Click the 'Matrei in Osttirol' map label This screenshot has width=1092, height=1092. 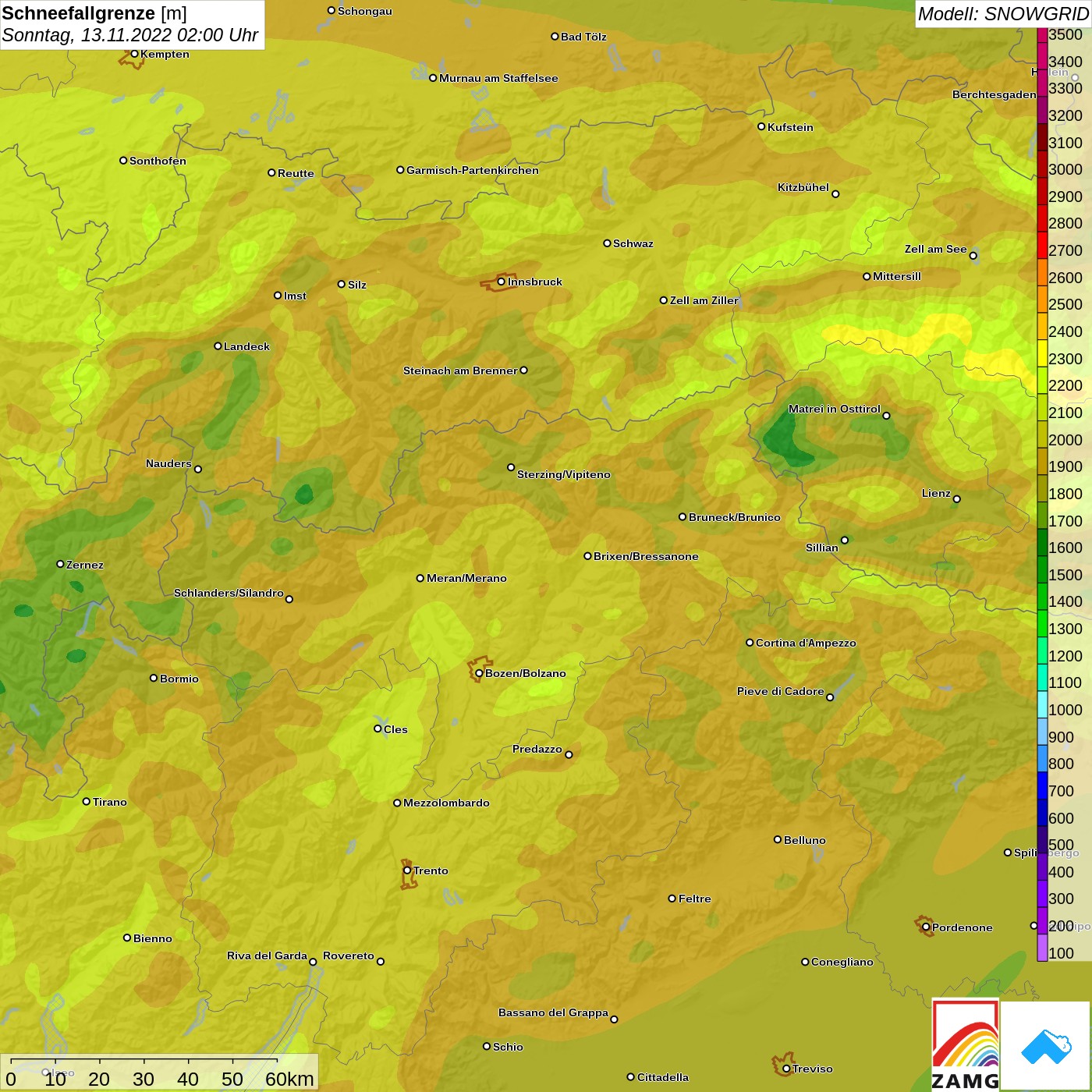pos(835,409)
